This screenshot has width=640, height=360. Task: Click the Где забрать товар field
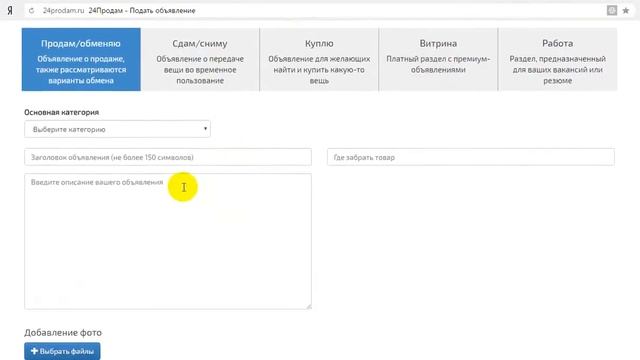471,157
